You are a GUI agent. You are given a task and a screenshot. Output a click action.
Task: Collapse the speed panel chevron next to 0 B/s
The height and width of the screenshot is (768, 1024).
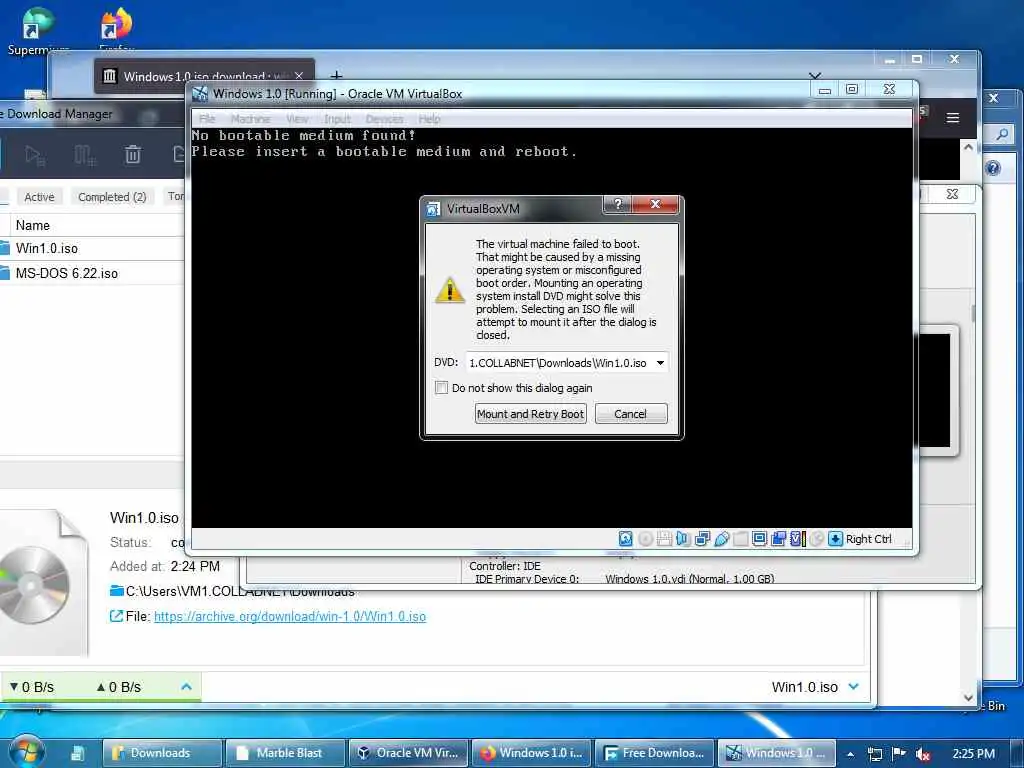(x=186, y=686)
